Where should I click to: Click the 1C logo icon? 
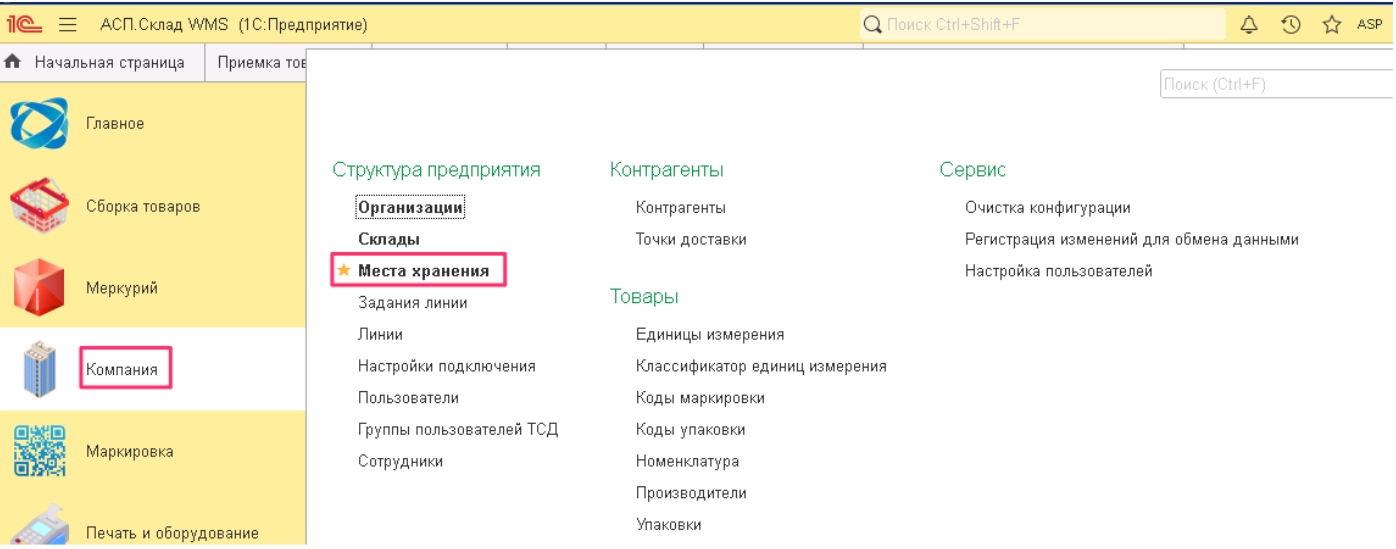(24, 24)
